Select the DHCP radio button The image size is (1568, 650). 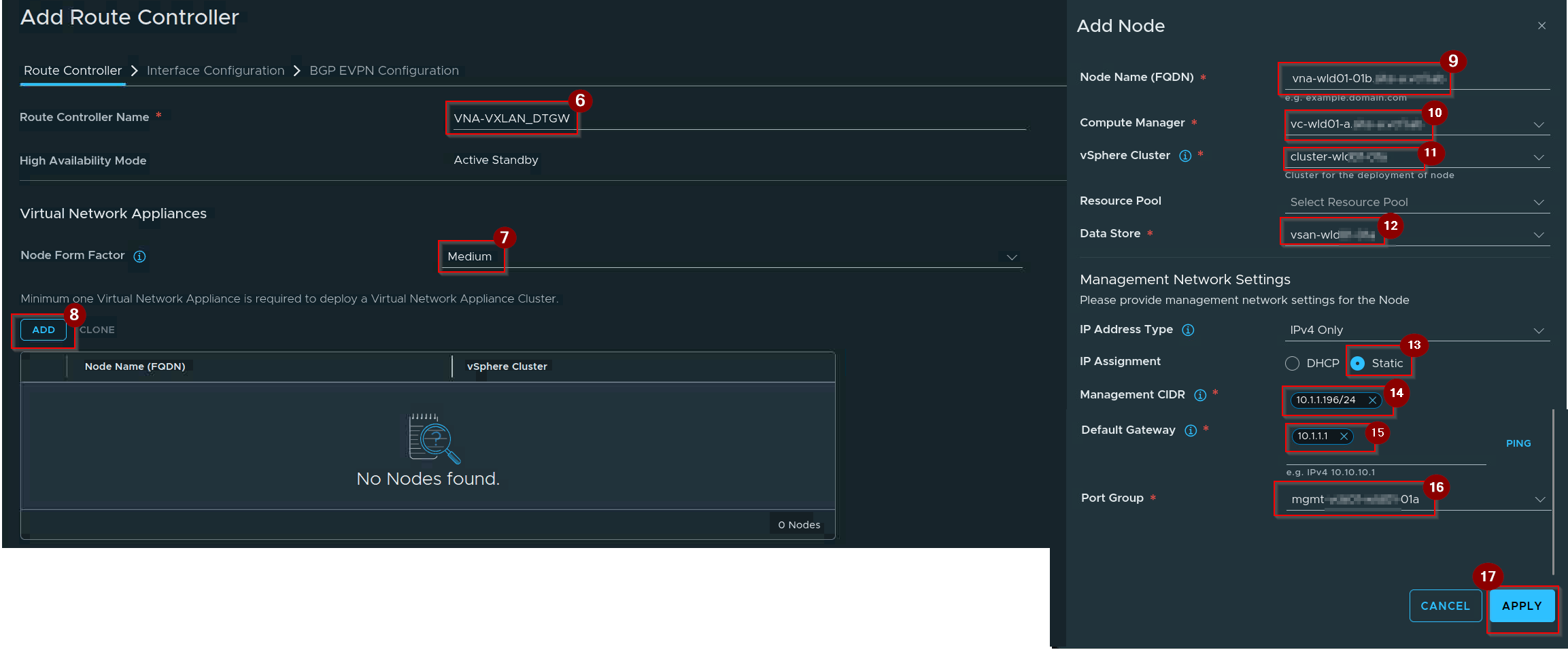coord(1292,364)
